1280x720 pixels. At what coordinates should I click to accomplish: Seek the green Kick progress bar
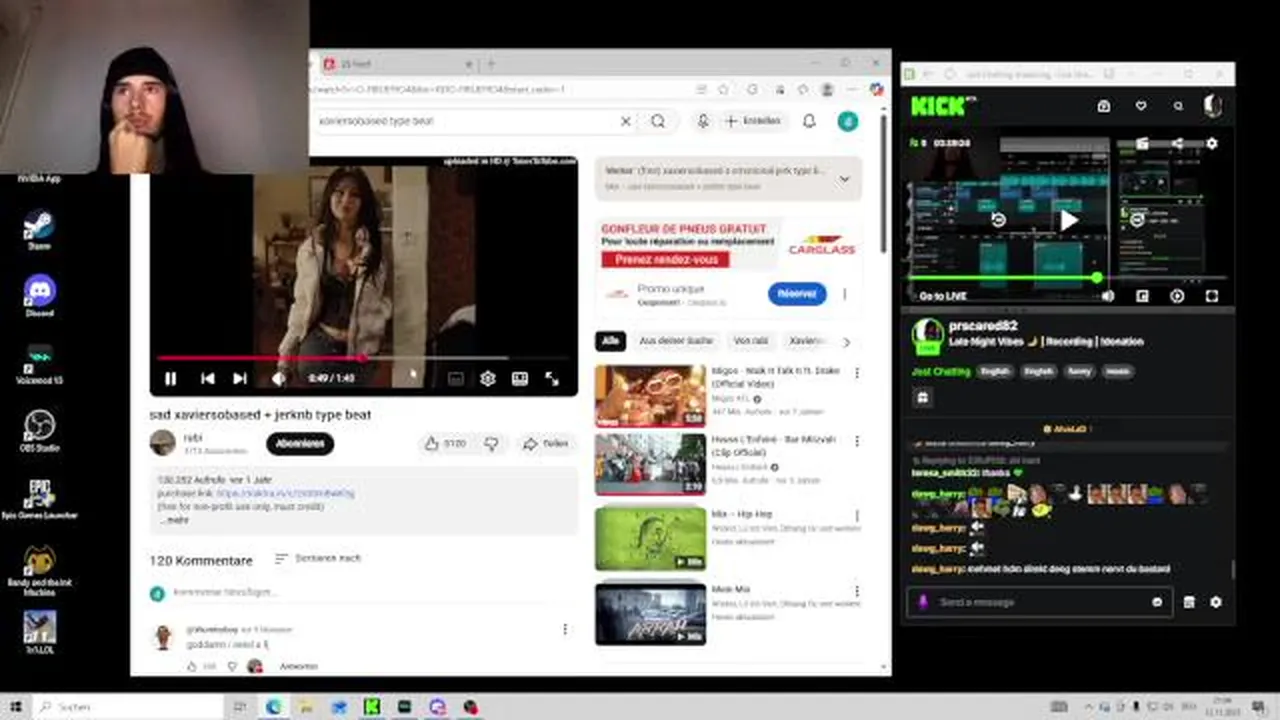1067,278
